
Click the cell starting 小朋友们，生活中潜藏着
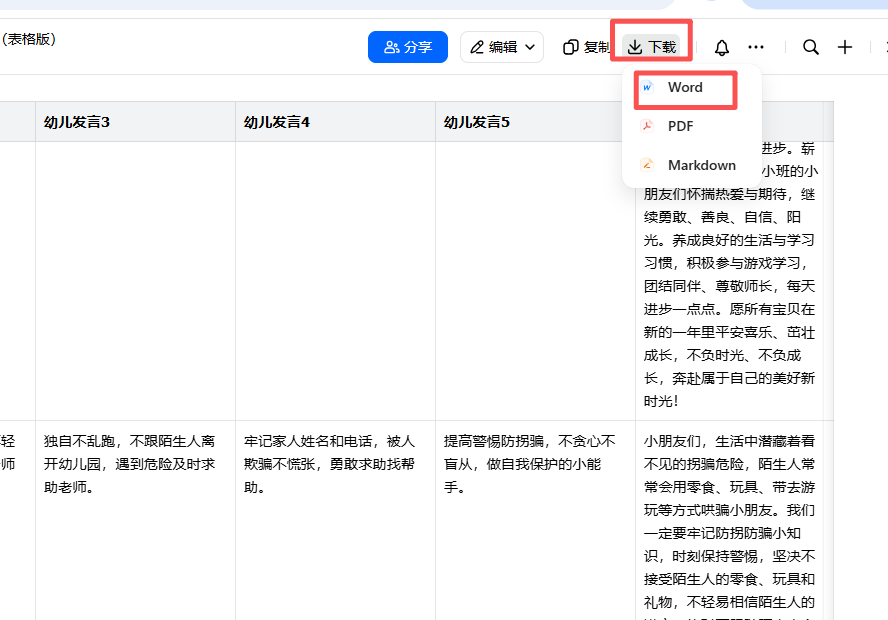pyautogui.click(x=729, y=520)
